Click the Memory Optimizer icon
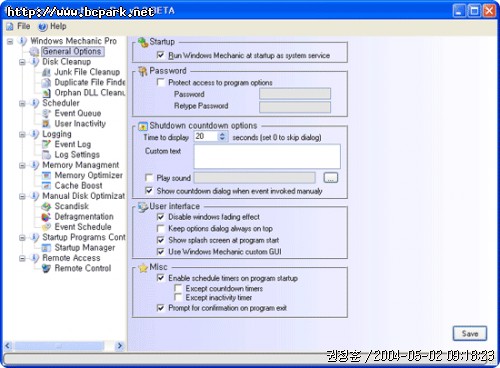This screenshot has height=368, width=500. pos(46,175)
